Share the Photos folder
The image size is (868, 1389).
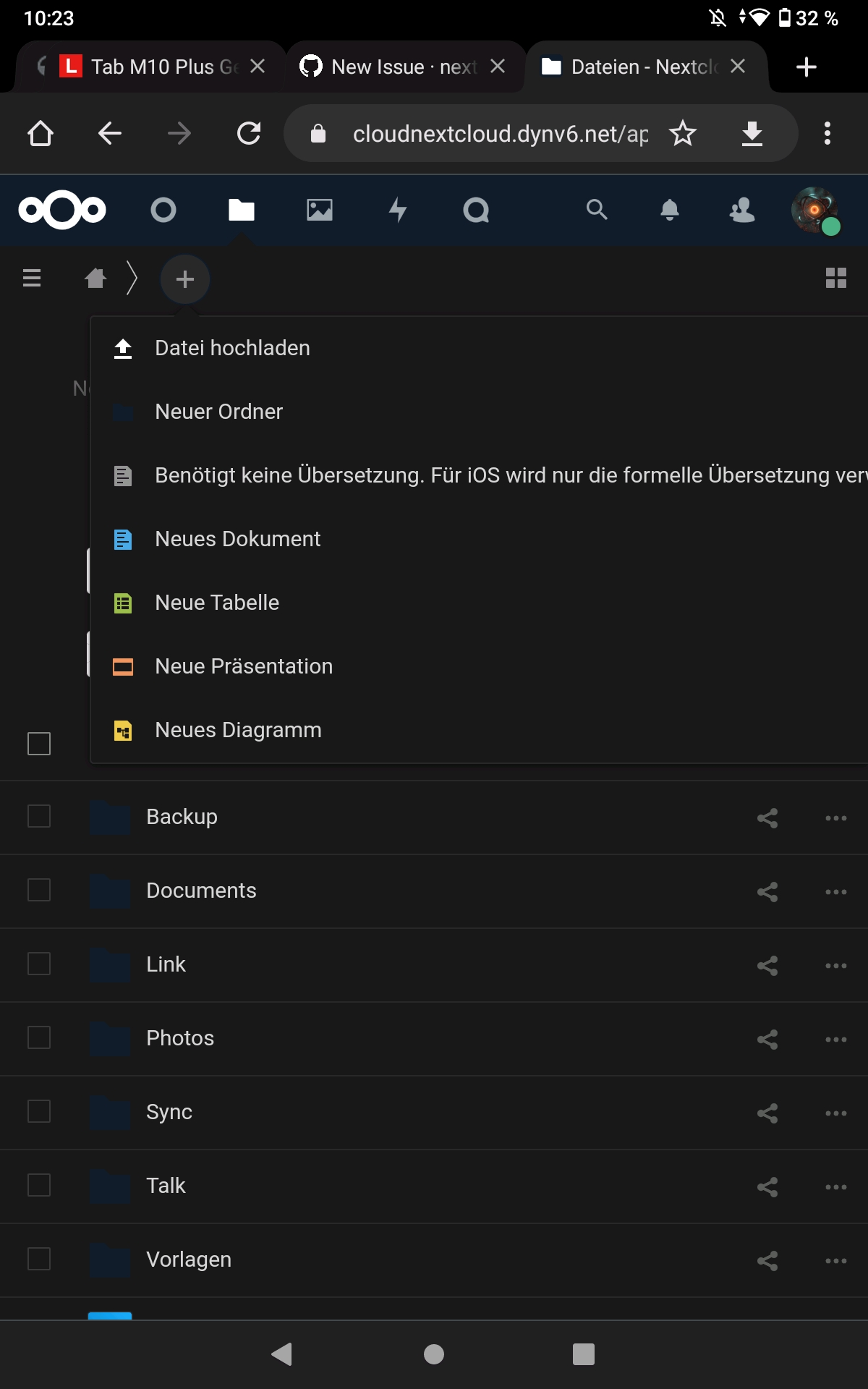(767, 1040)
